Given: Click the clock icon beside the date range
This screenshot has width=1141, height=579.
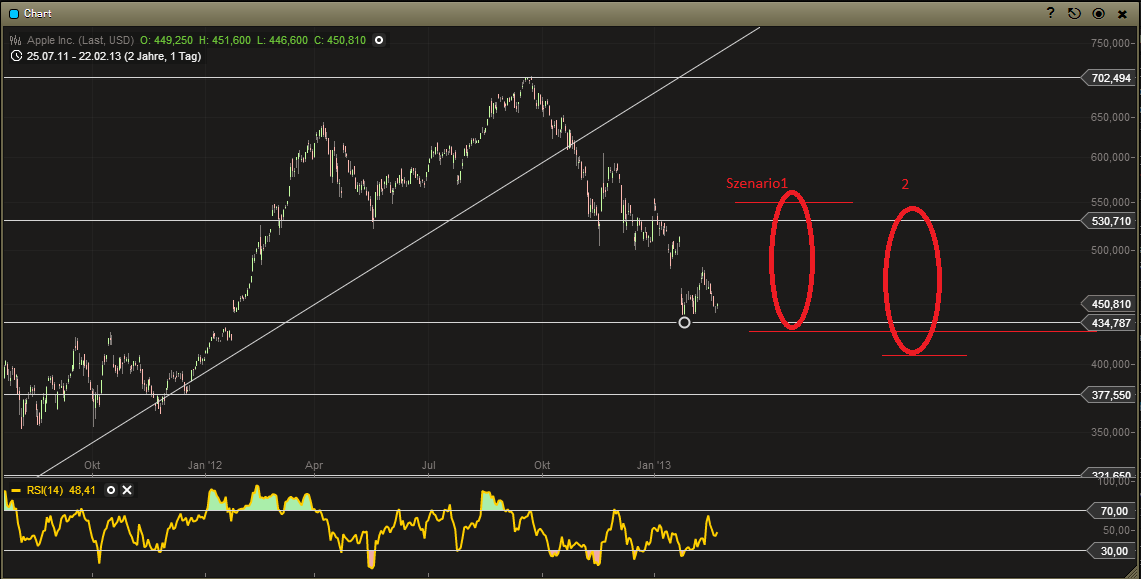Looking at the screenshot, I should coord(16,56).
